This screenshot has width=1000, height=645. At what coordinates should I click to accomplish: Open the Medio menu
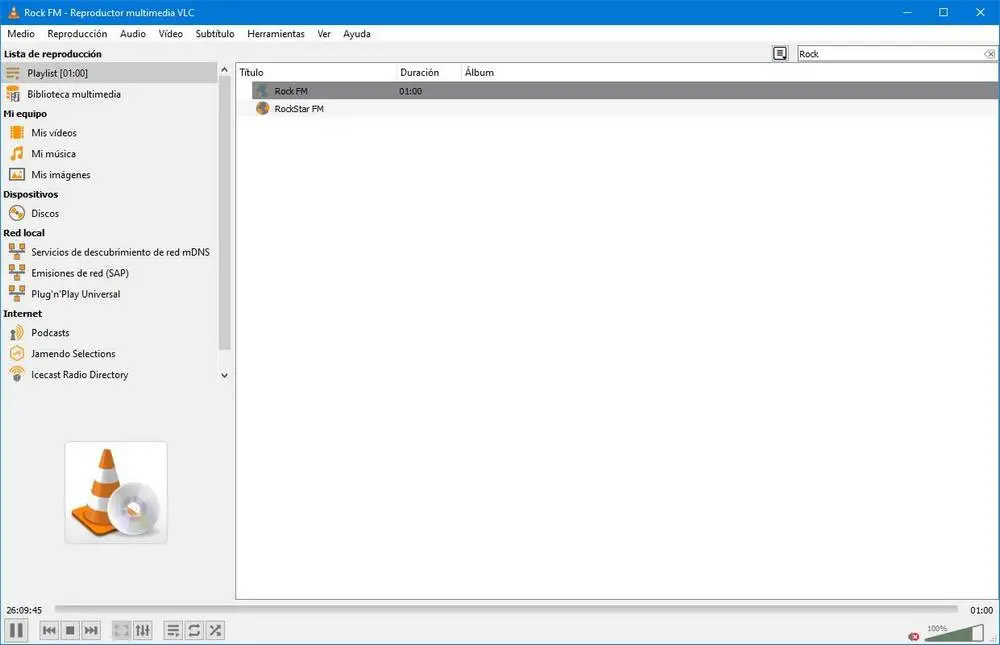click(x=21, y=34)
